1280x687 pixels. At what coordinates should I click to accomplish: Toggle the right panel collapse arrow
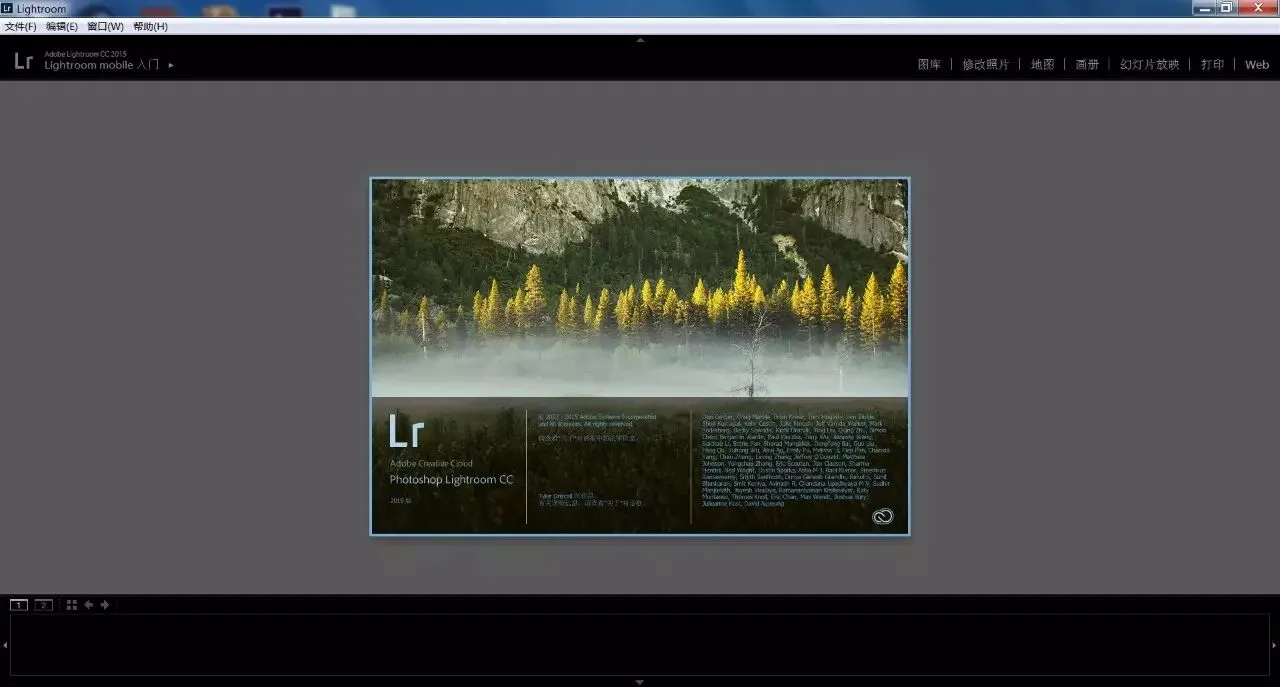(1275, 645)
